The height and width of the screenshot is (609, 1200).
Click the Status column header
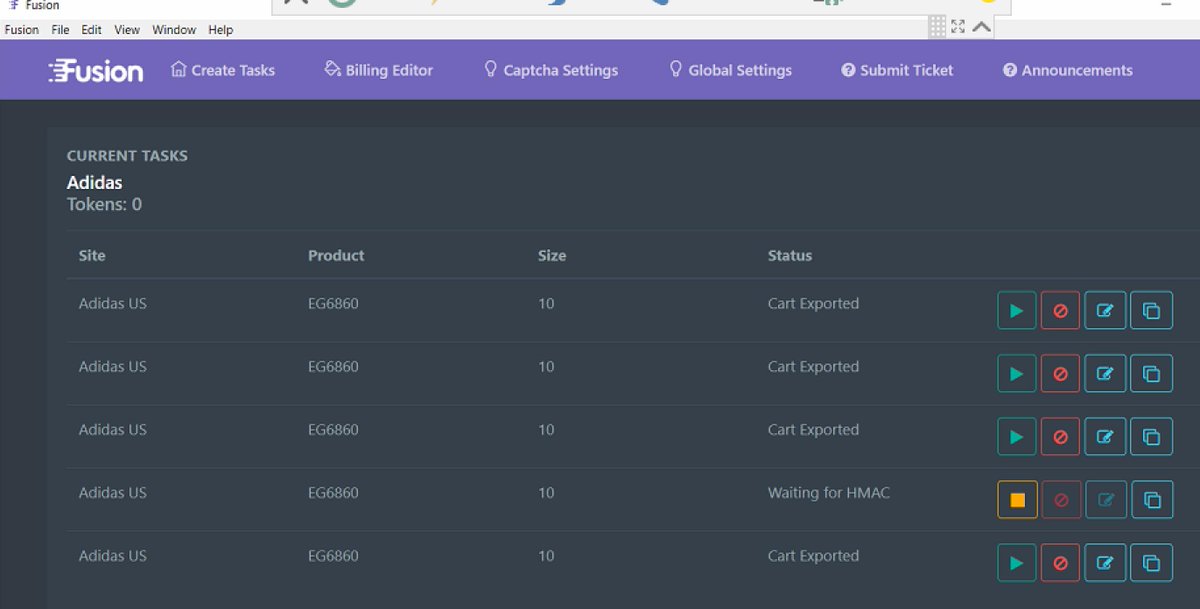[x=789, y=255]
